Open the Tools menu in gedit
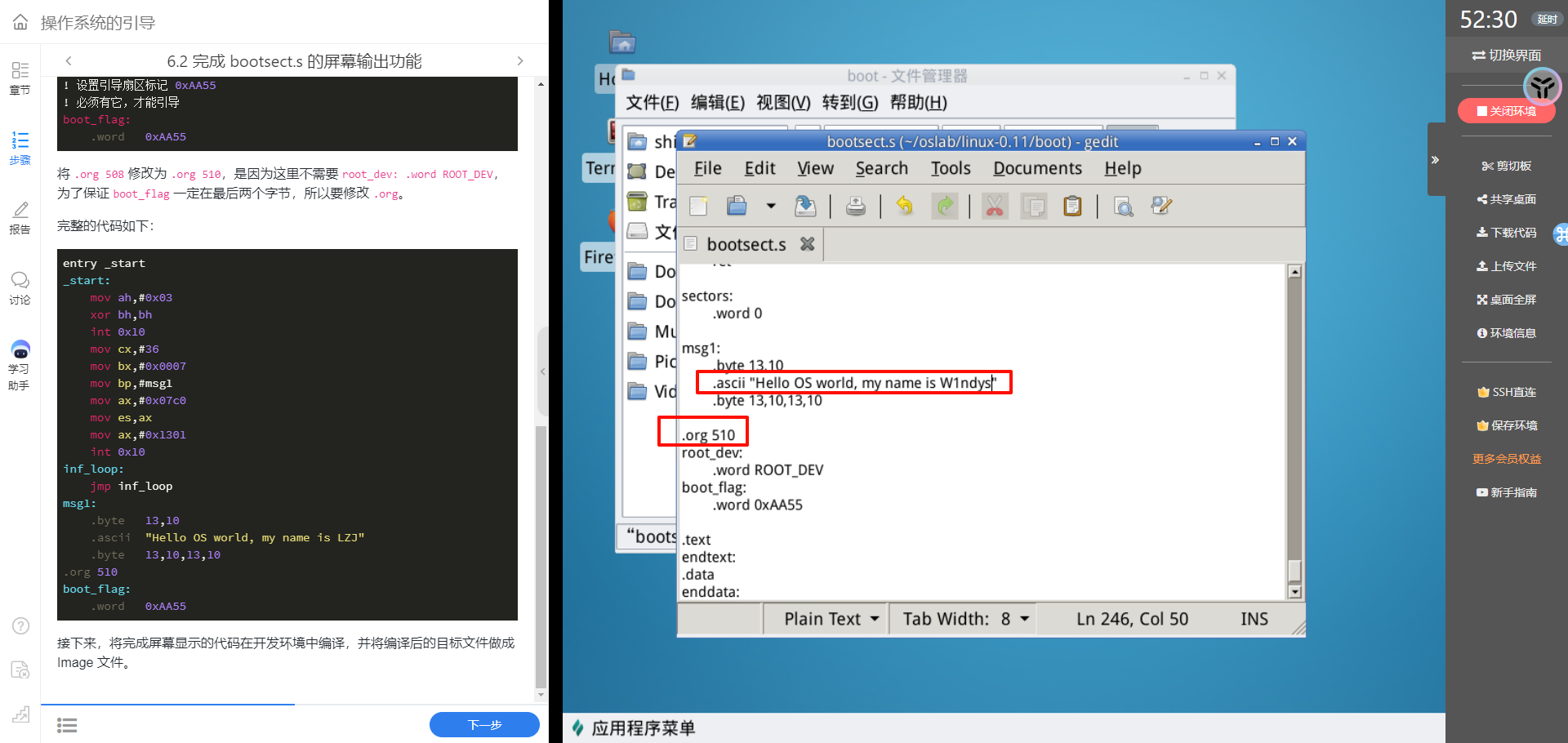The image size is (1568, 743). pyautogui.click(x=951, y=168)
